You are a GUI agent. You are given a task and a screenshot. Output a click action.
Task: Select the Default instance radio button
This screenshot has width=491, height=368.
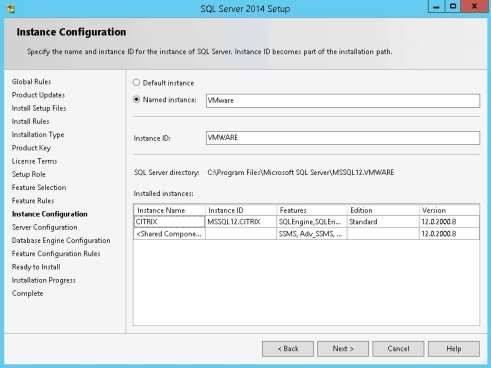[x=136, y=83]
